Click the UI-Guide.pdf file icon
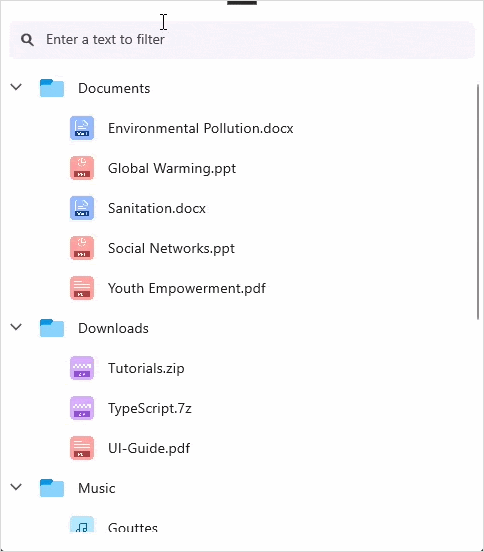Screen dimensions: 484x552 pyautogui.click(x=82, y=448)
